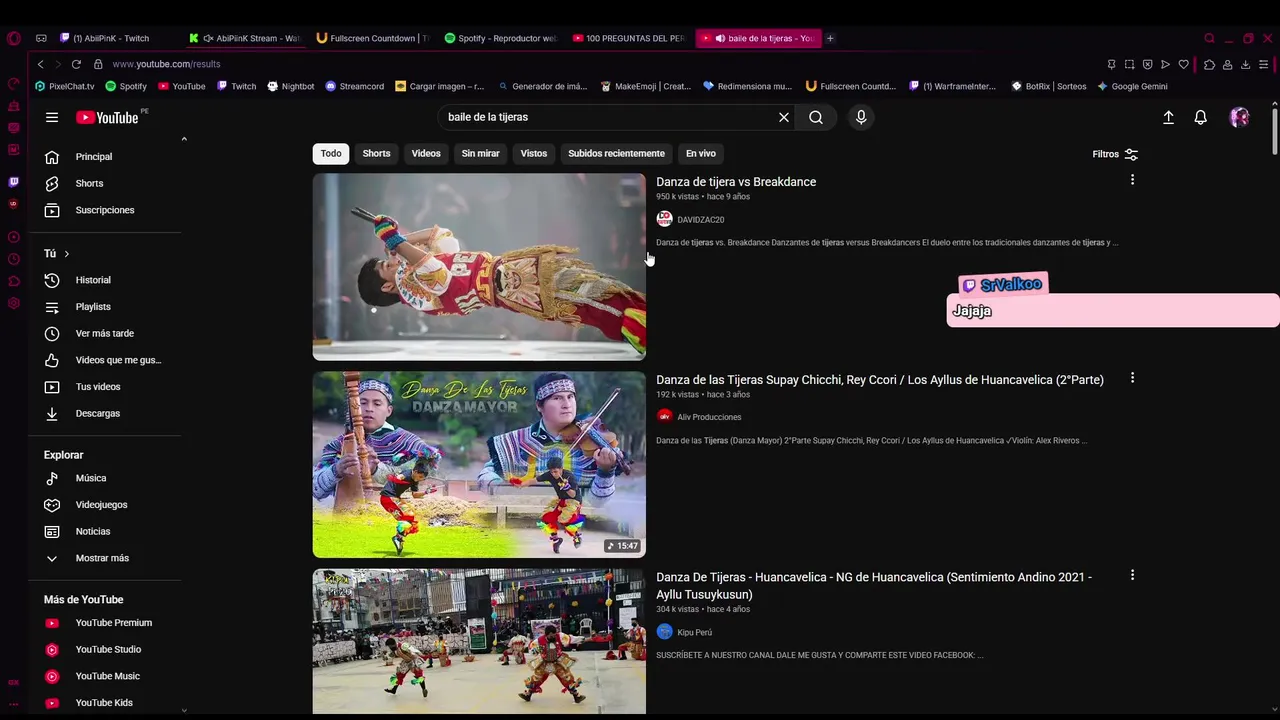The height and width of the screenshot is (720, 1280).
Task: Open Danza de tijera vs Breakdance title
Action: (736, 182)
